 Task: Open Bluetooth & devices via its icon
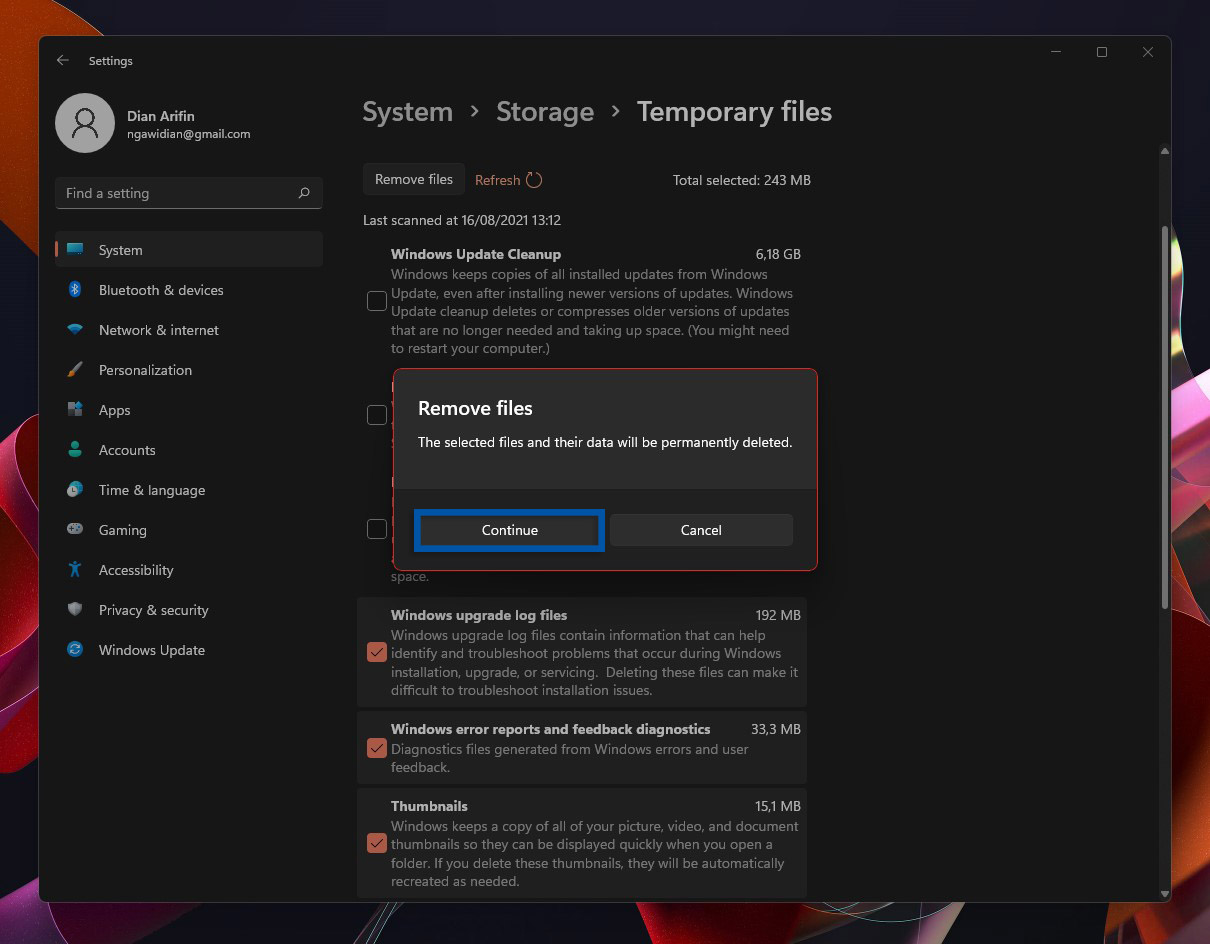(75, 290)
